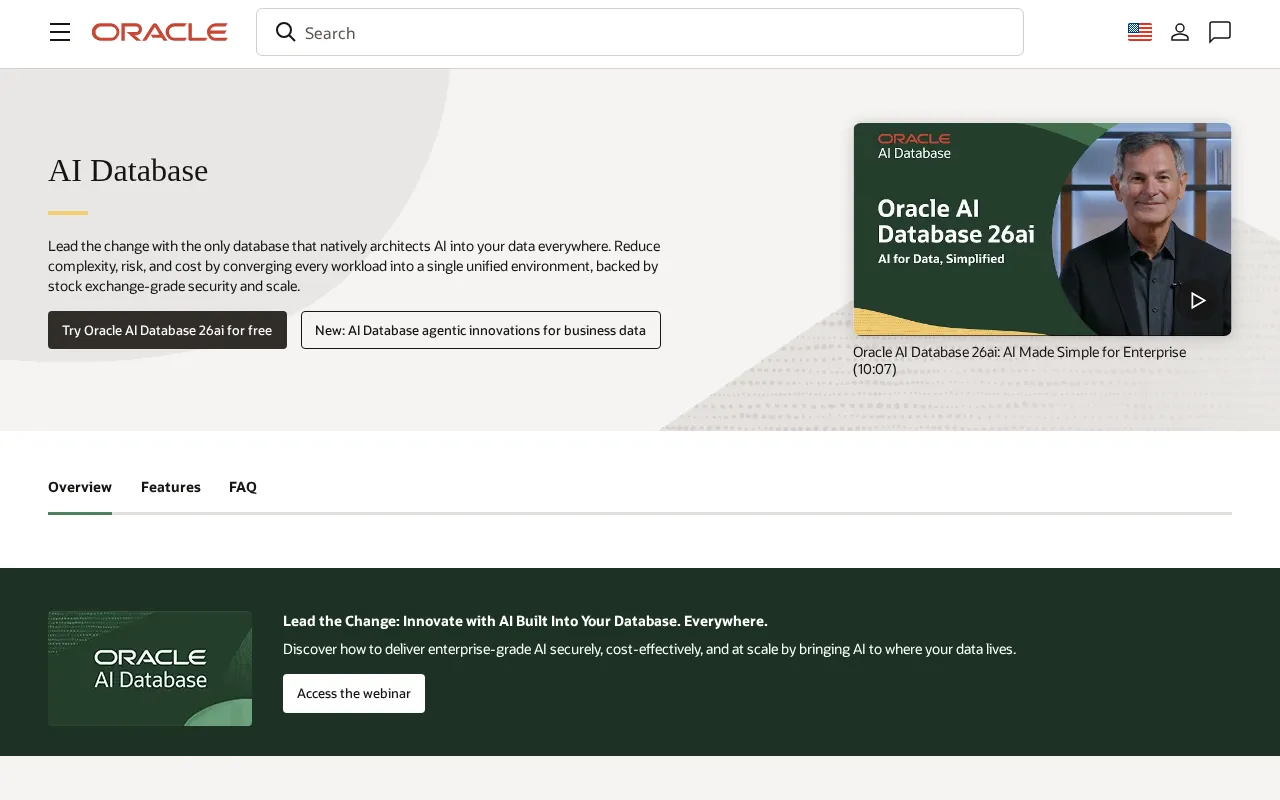Open the Oracle AI Database 26ai video thumbnail
Screen dimensions: 1280x800
[1042, 229]
